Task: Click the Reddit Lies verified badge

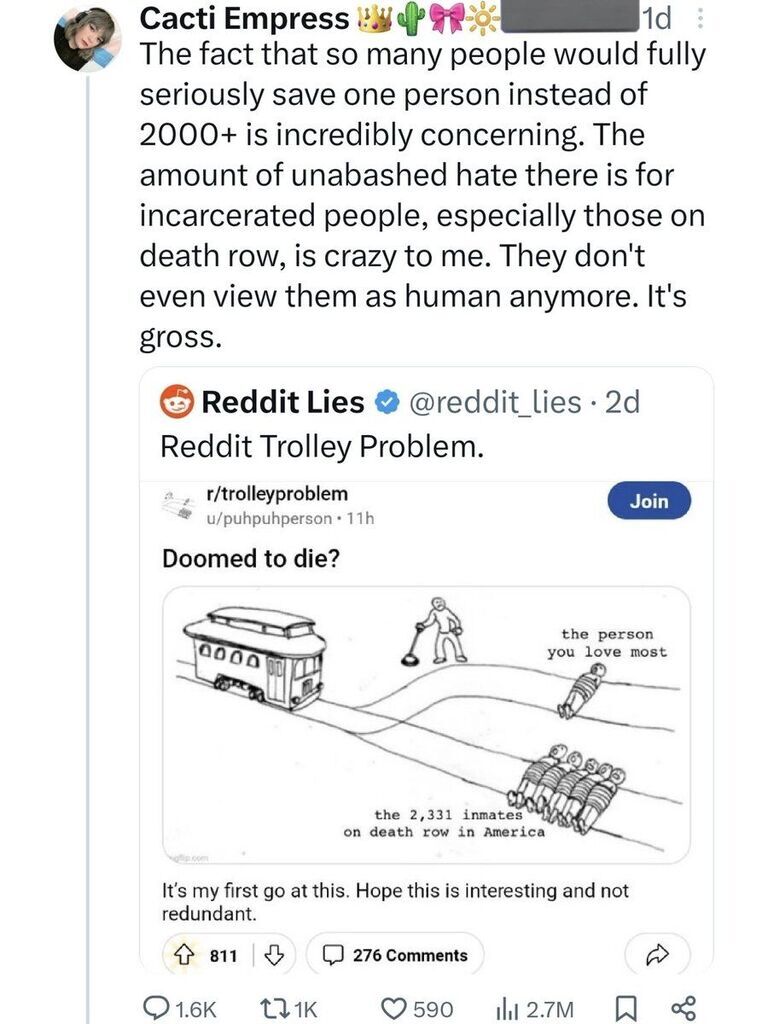Action: point(383,402)
